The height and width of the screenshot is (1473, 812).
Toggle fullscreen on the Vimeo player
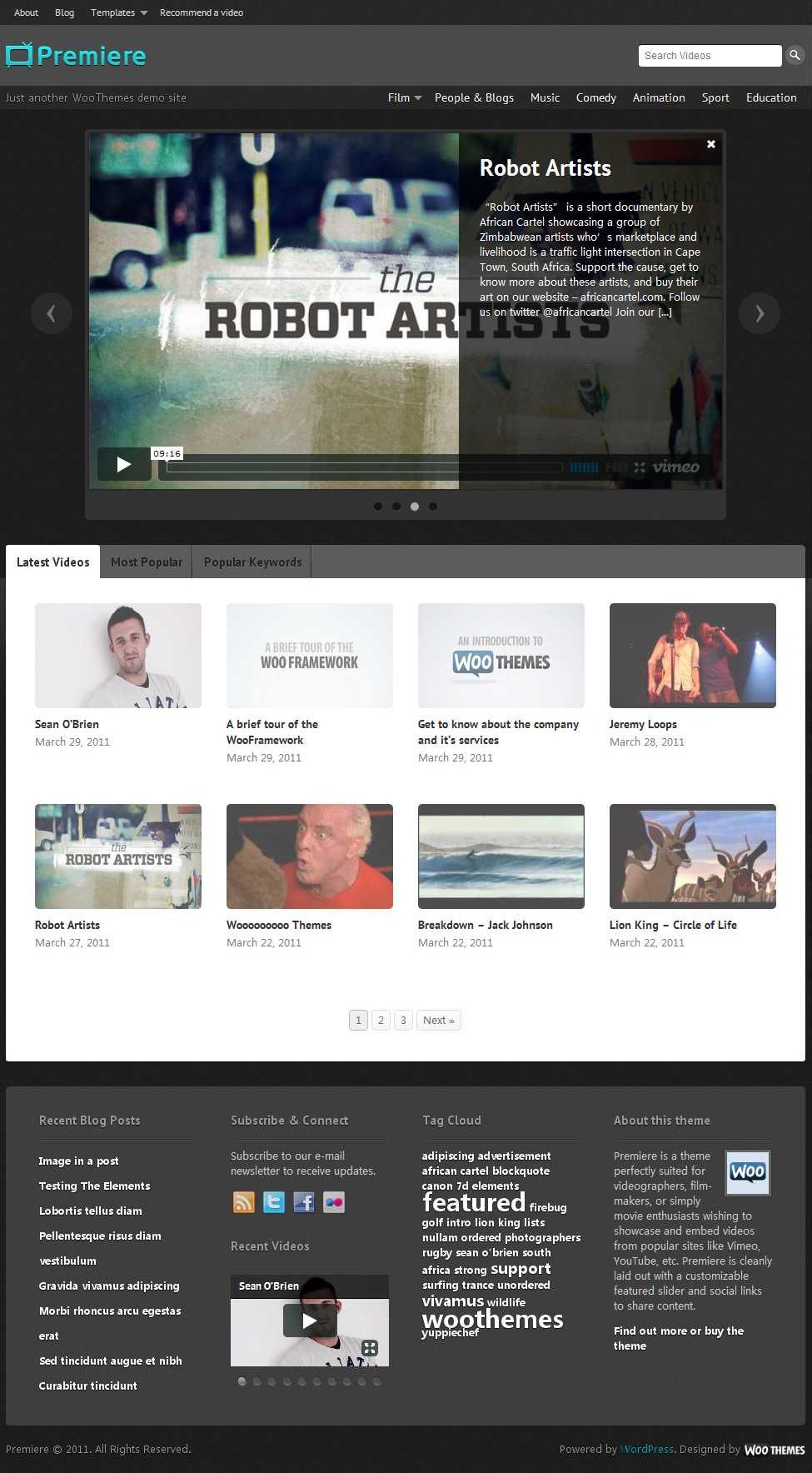640,467
